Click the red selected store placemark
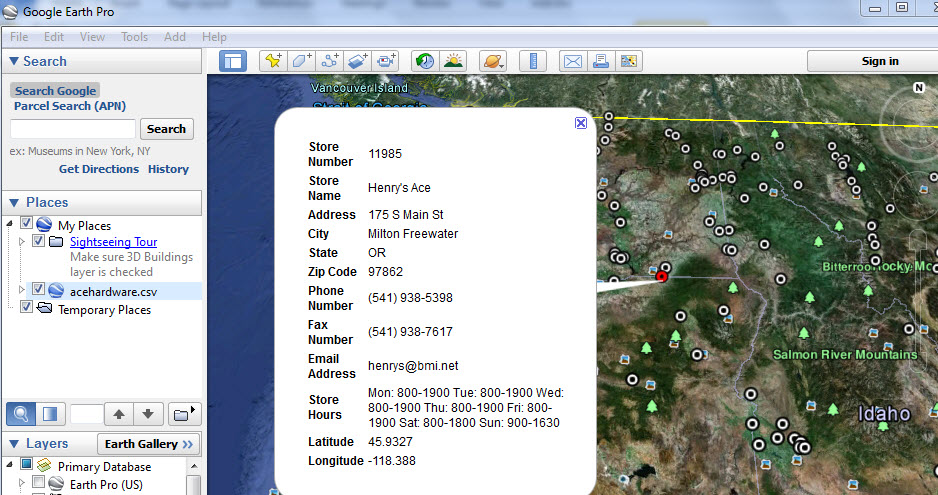 661,276
